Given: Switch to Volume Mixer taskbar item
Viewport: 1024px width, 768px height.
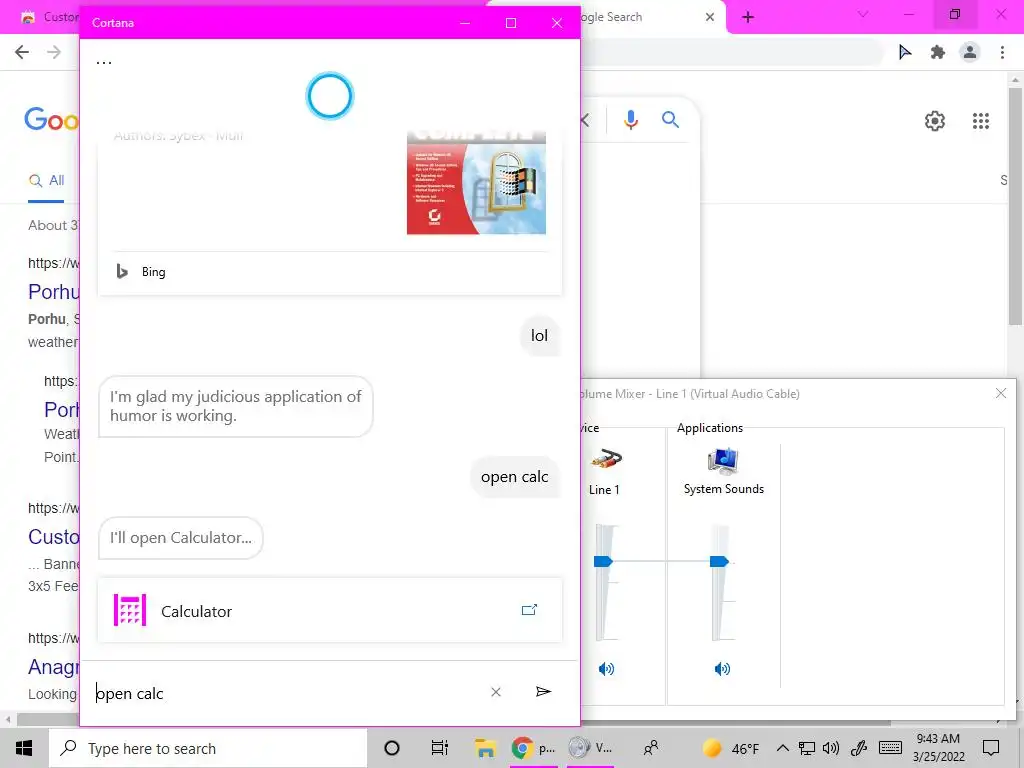Looking at the screenshot, I should 590,748.
